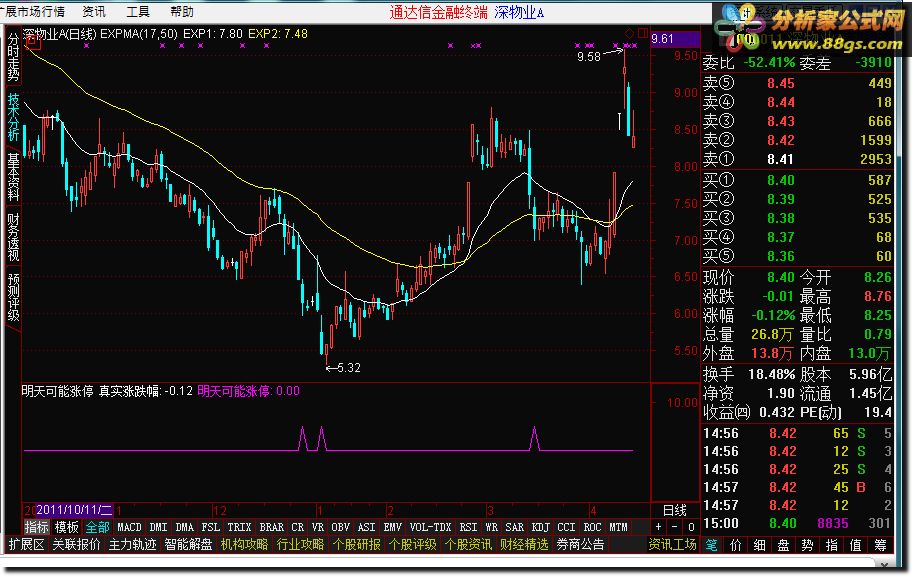This screenshot has width=914, height=577.
Task: Click the 深物业A stock title
Action: pos(519,12)
